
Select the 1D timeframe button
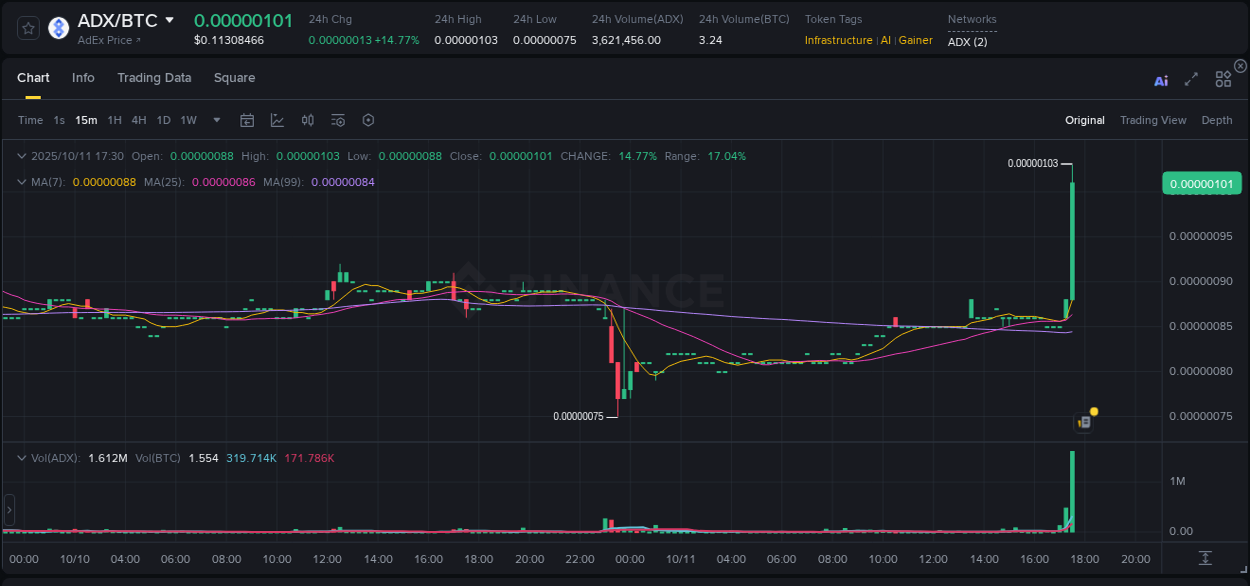click(x=163, y=120)
